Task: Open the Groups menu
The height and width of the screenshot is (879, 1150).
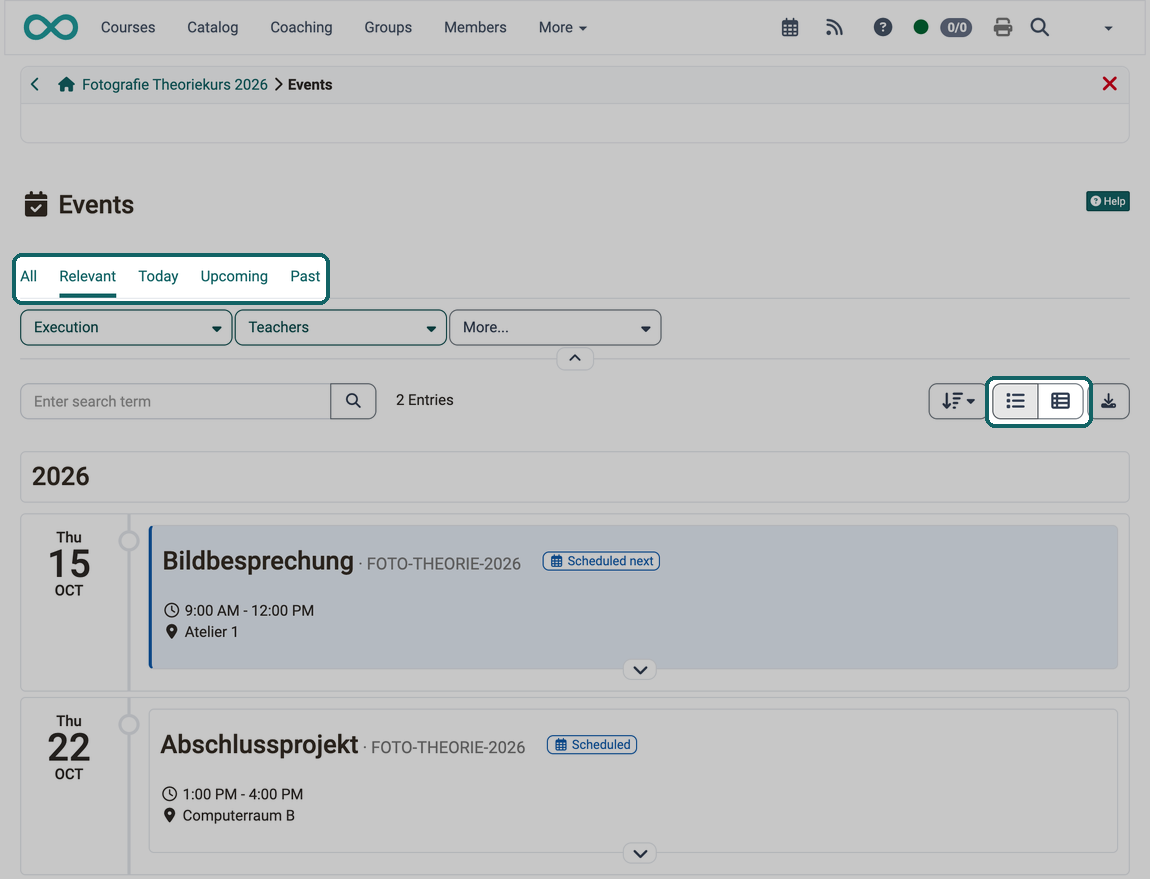Action: point(388,27)
